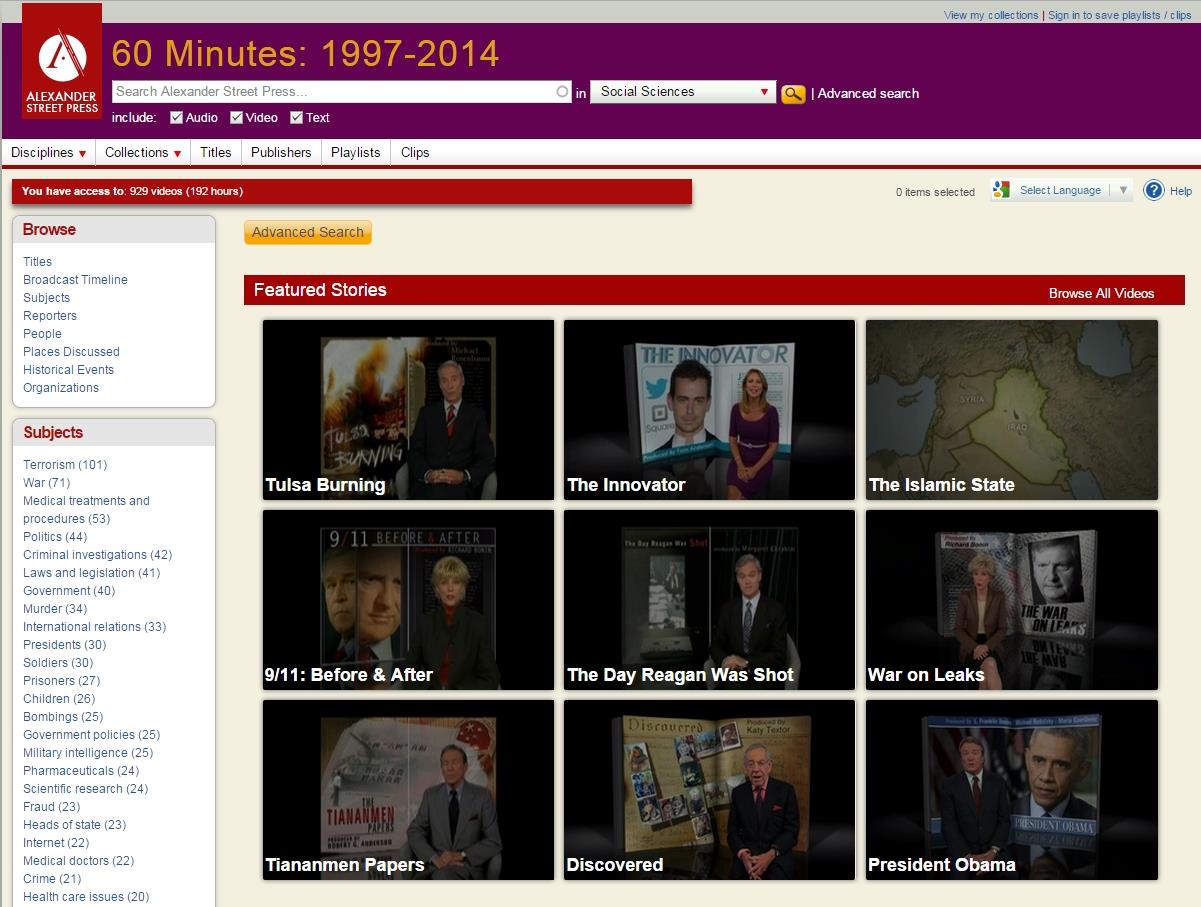Click the Help link text
Screen dimensions: 1201x907
tap(1181, 191)
